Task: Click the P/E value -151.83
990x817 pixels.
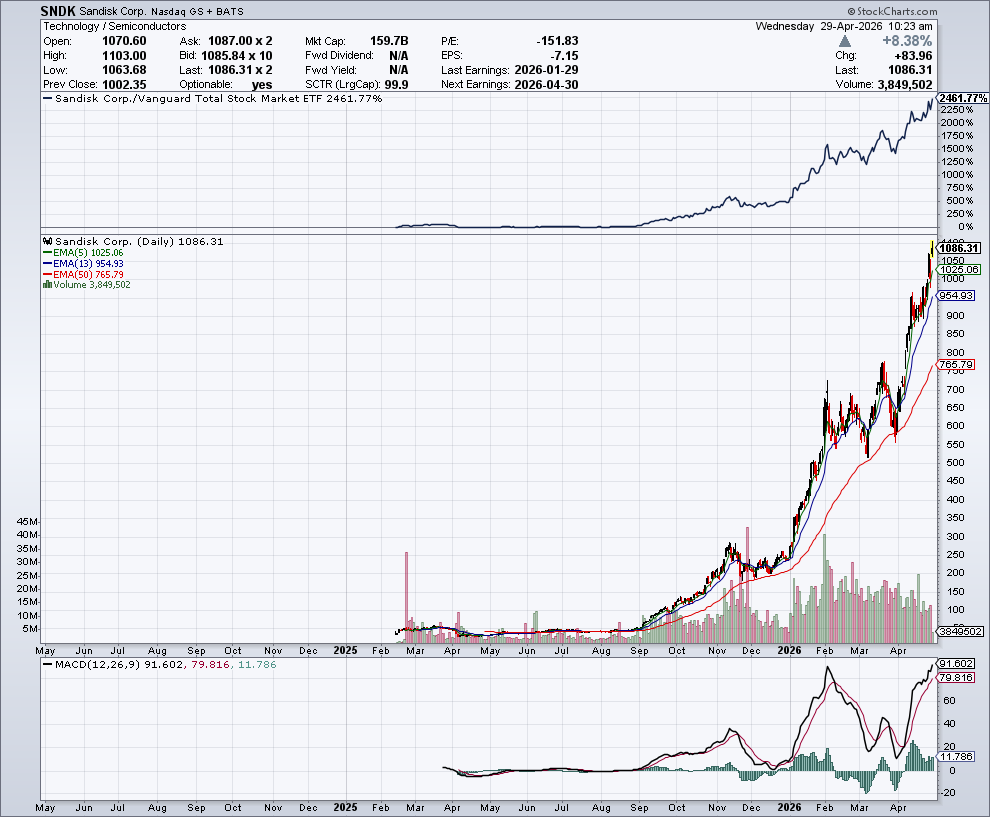Action: click(557, 41)
